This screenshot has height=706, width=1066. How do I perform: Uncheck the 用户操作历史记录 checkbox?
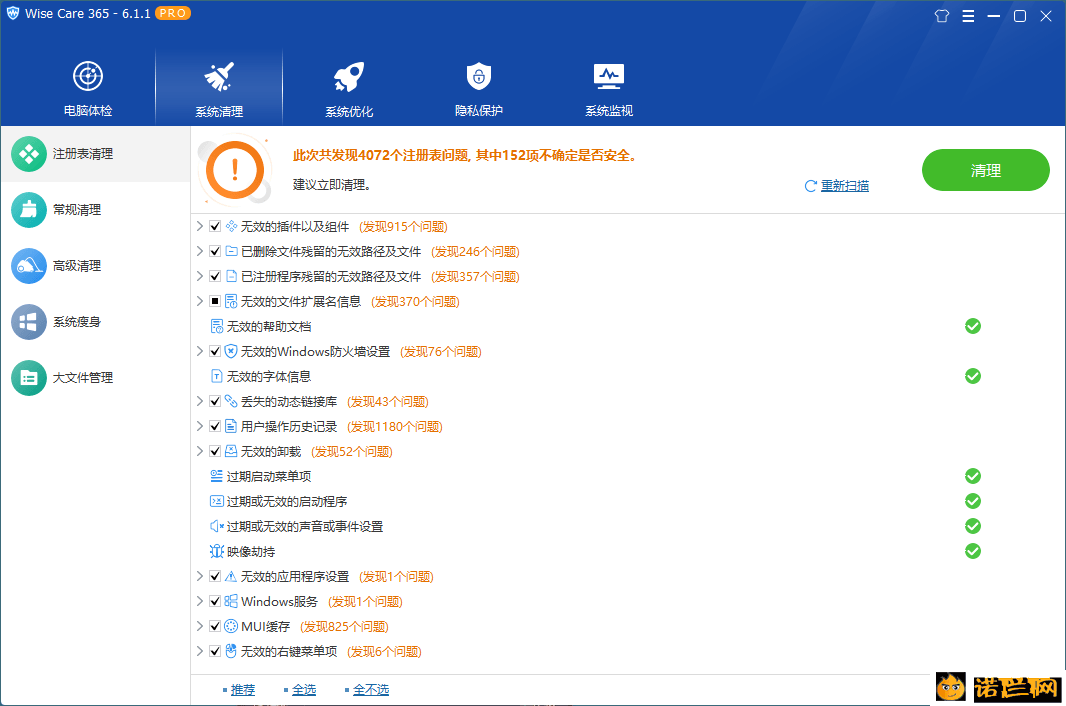click(215, 426)
